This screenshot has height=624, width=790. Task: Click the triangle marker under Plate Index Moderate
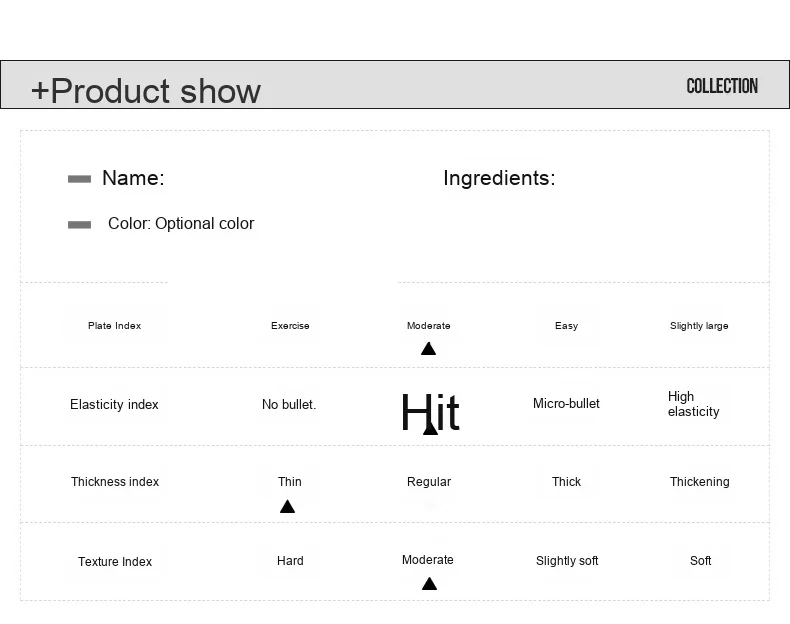428,349
